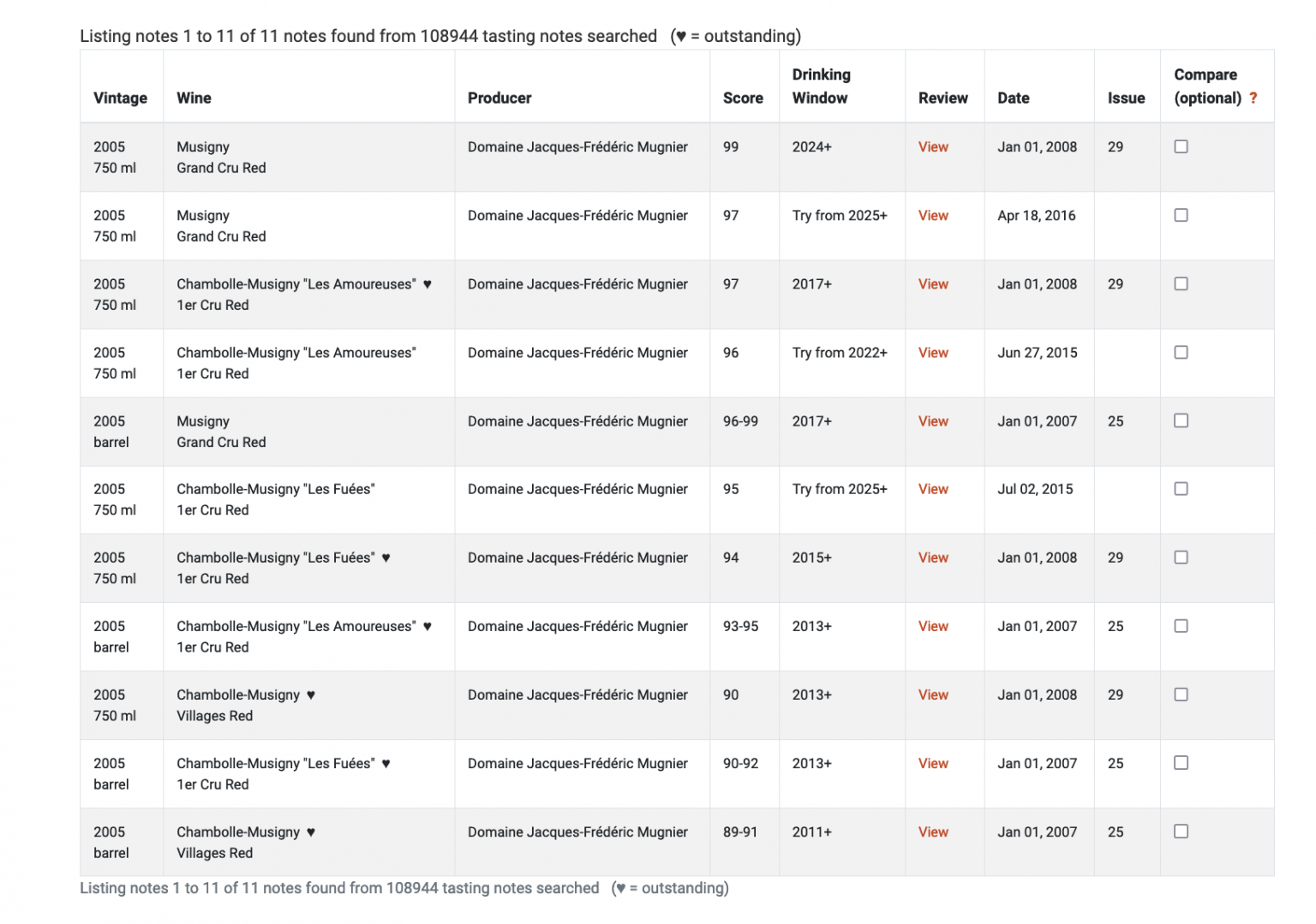Click the Date column header
Screen dimensions: 1316x924
[1014, 98]
